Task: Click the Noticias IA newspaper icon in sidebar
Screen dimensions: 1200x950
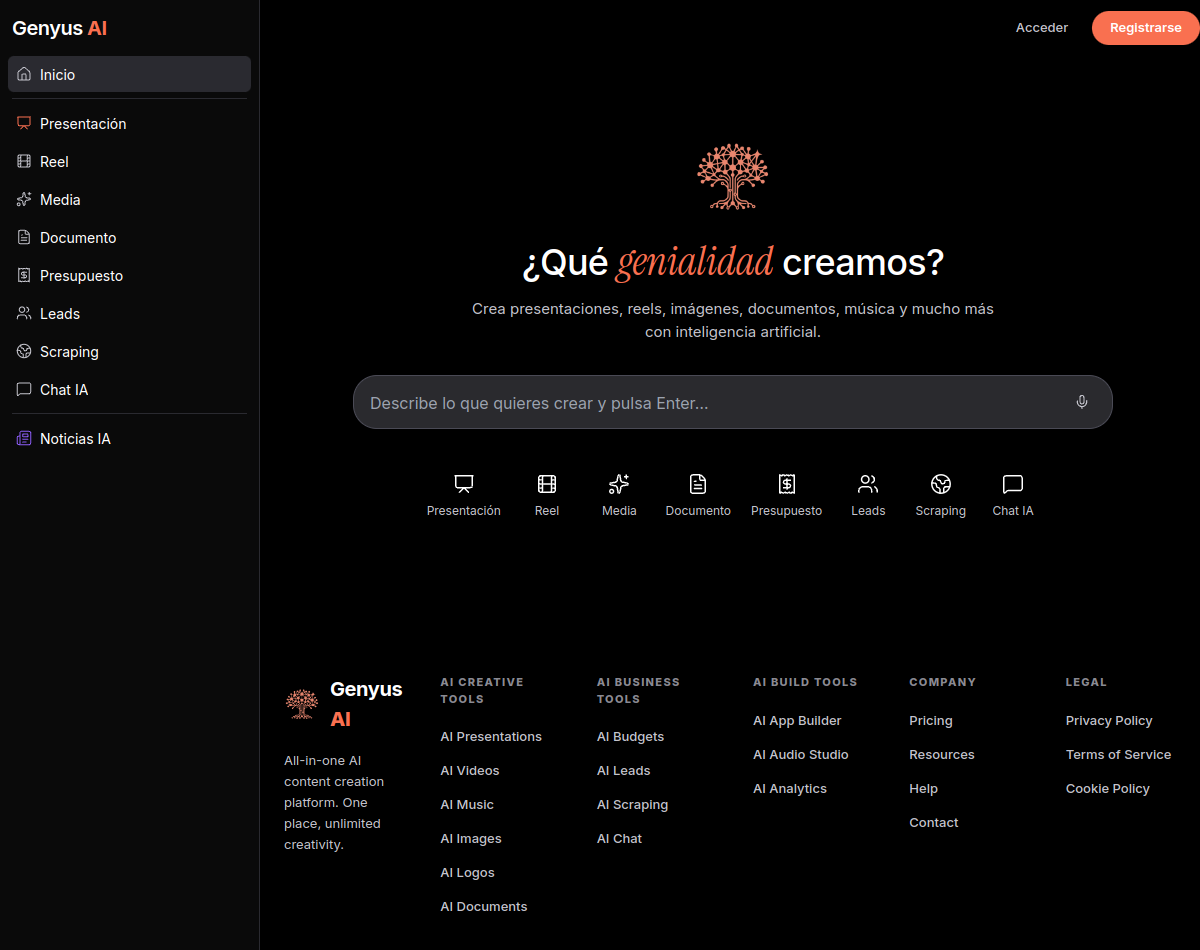Action: [x=24, y=439]
